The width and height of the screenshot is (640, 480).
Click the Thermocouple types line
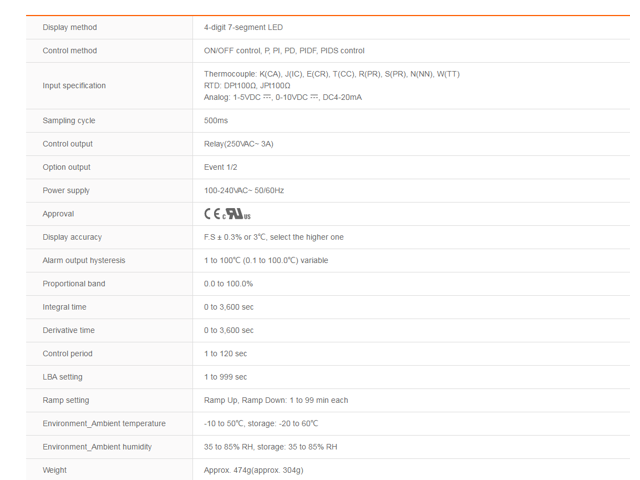pyautogui.click(x=331, y=74)
